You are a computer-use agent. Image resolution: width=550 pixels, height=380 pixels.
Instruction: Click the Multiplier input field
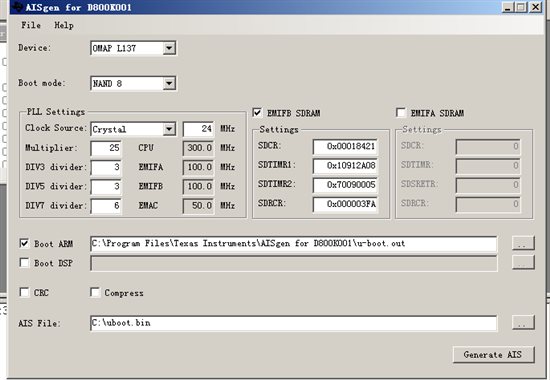[x=106, y=148]
